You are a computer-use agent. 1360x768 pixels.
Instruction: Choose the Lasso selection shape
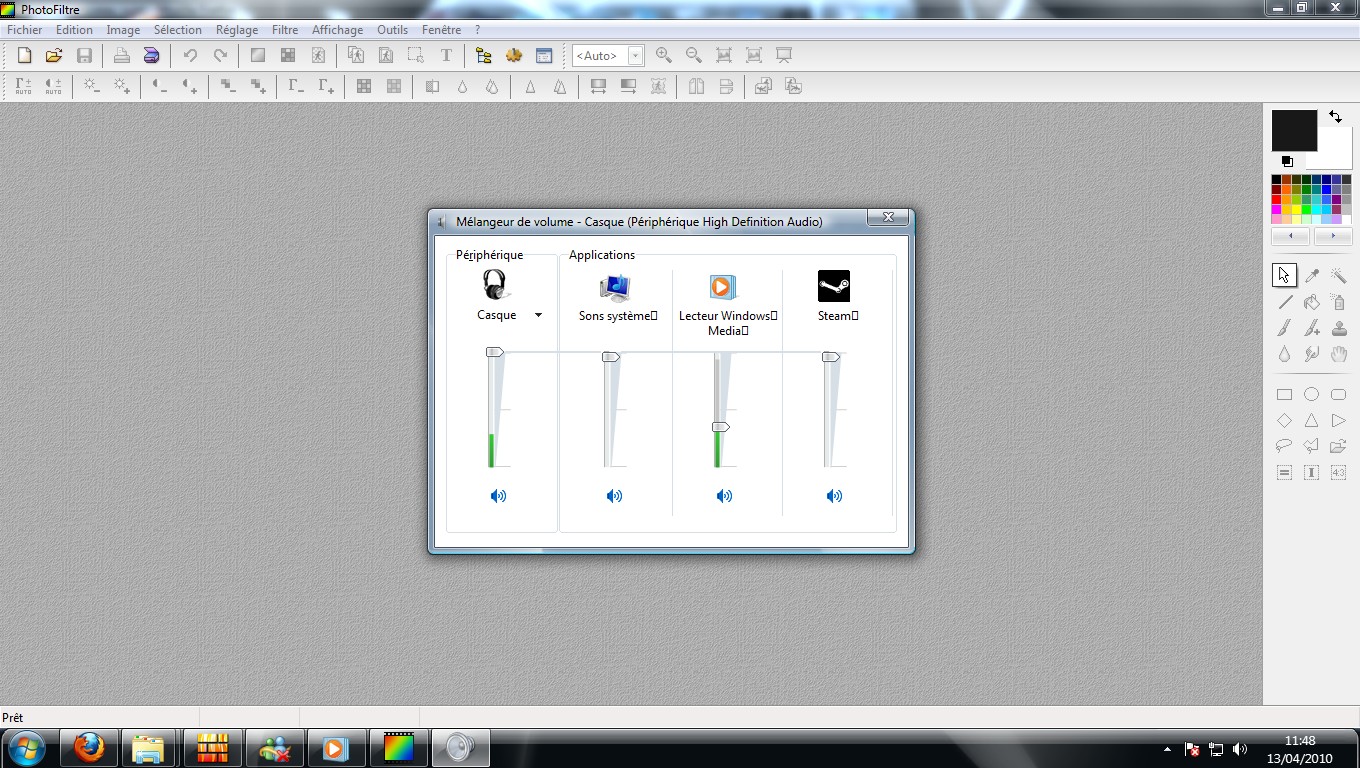(1285, 446)
